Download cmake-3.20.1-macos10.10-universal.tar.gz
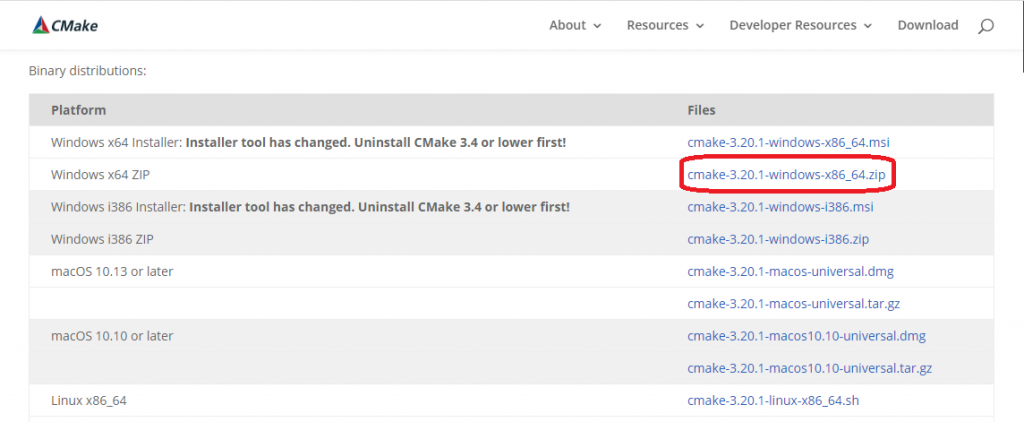This screenshot has height=422, width=1024. [x=809, y=368]
